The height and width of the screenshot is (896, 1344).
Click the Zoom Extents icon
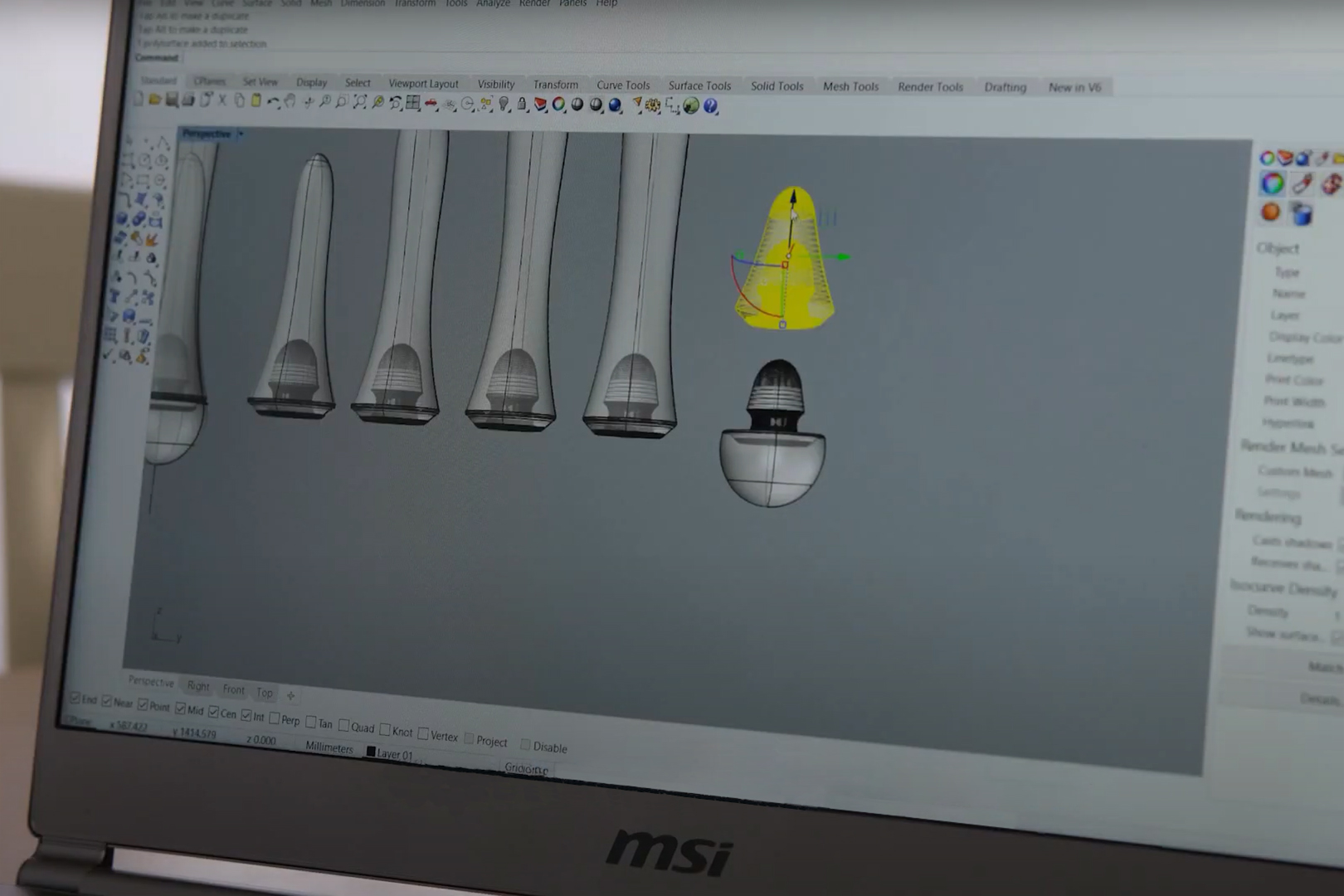click(360, 101)
